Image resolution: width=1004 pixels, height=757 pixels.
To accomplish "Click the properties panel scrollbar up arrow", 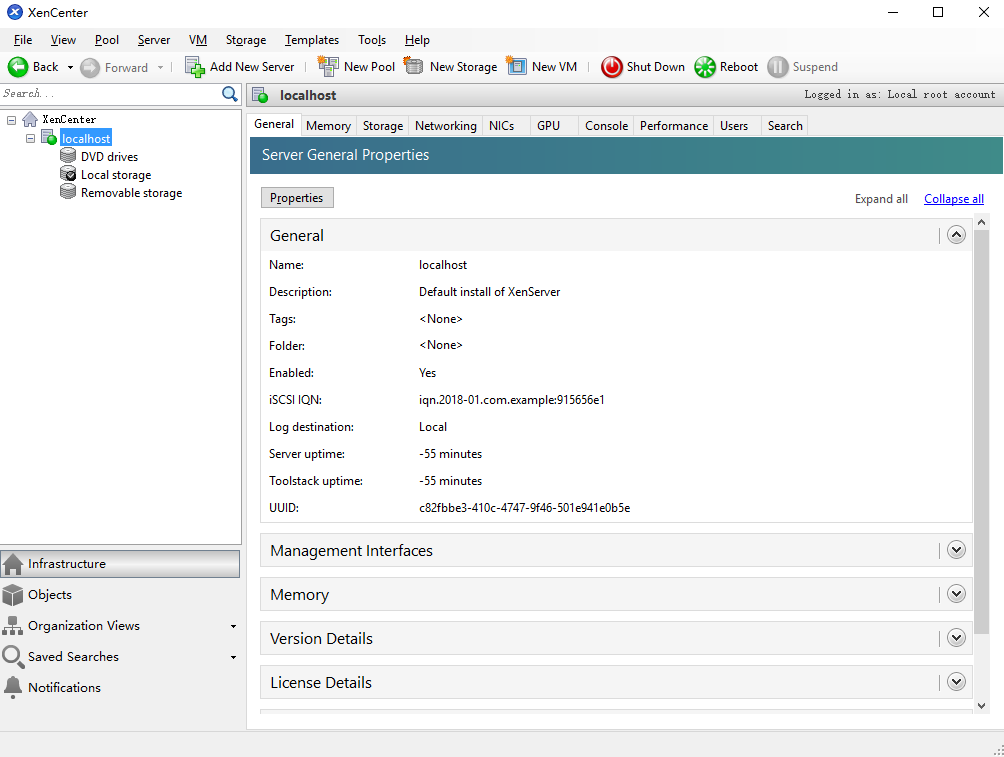I will click(x=982, y=222).
